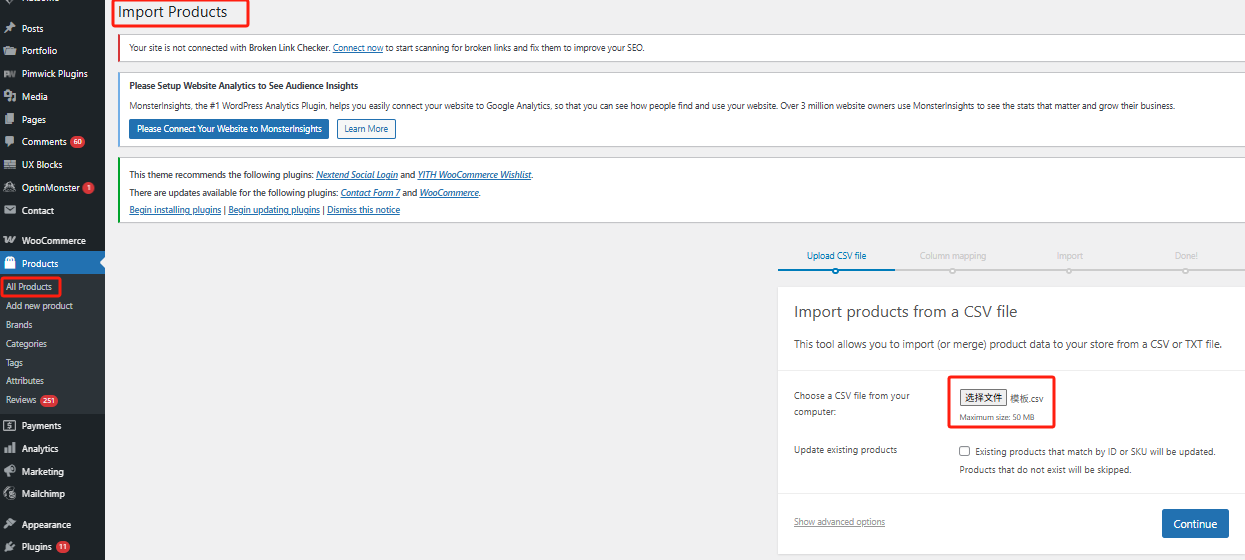Select the WooCommerce logo icon
This screenshot has height=560, width=1245.
click(10, 241)
